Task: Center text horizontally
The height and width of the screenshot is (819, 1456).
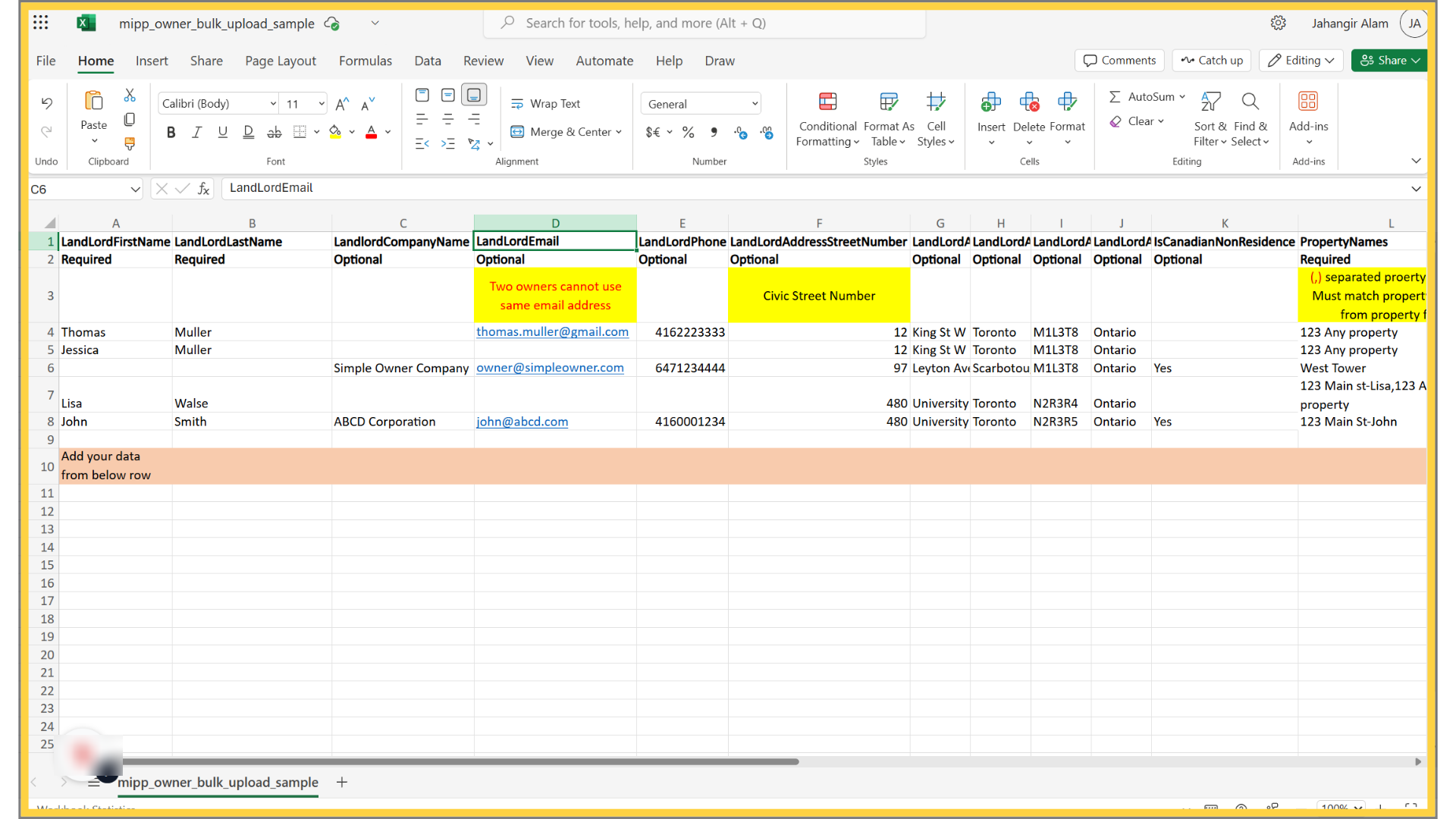Action: point(448,119)
